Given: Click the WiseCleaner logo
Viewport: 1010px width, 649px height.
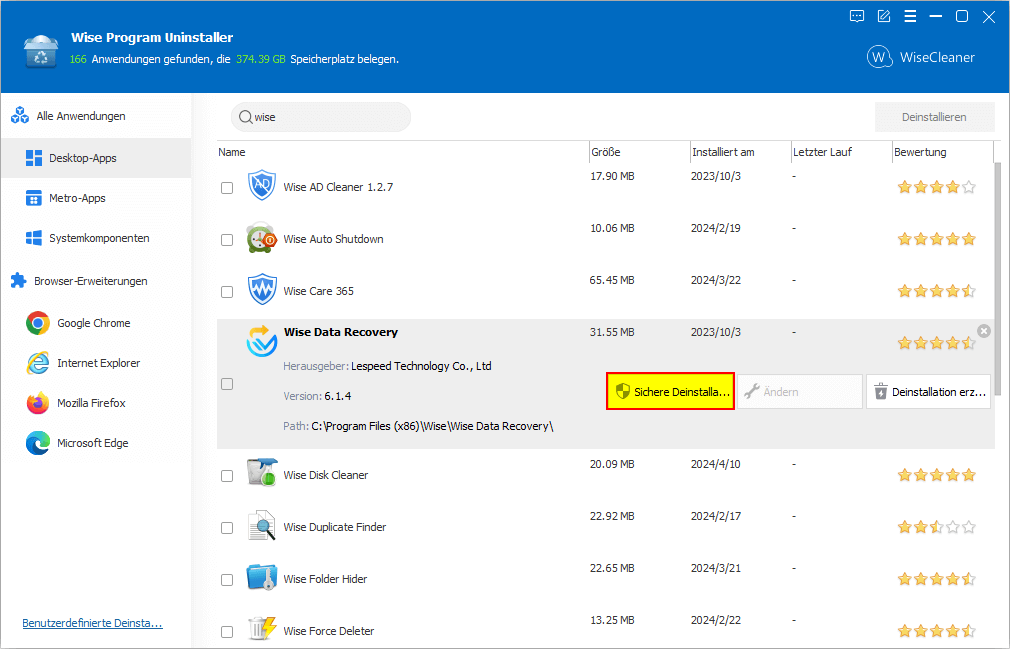Looking at the screenshot, I should coord(921,57).
